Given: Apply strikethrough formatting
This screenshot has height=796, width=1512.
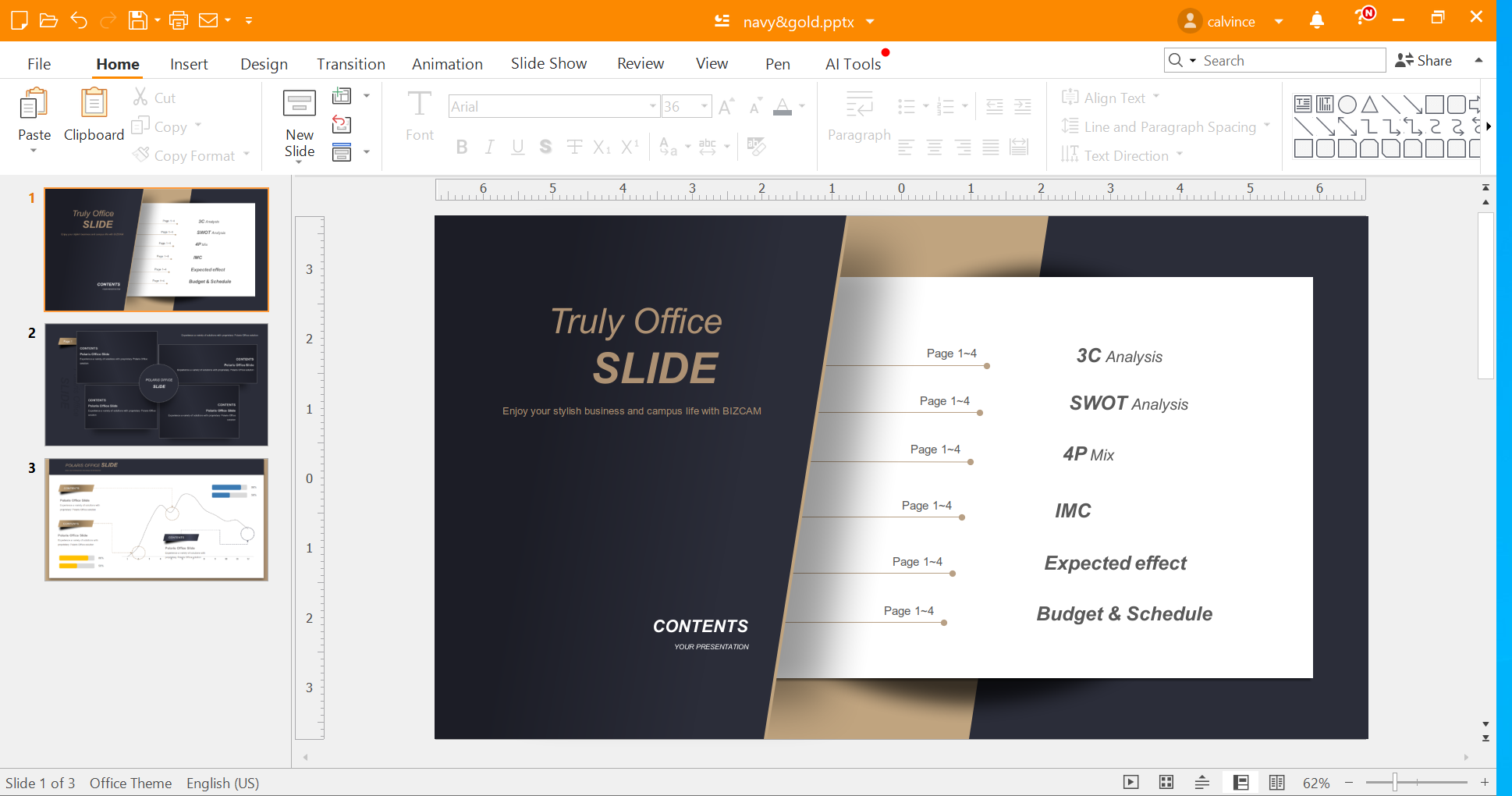Looking at the screenshot, I should pyautogui.click(x=574, y=146).
